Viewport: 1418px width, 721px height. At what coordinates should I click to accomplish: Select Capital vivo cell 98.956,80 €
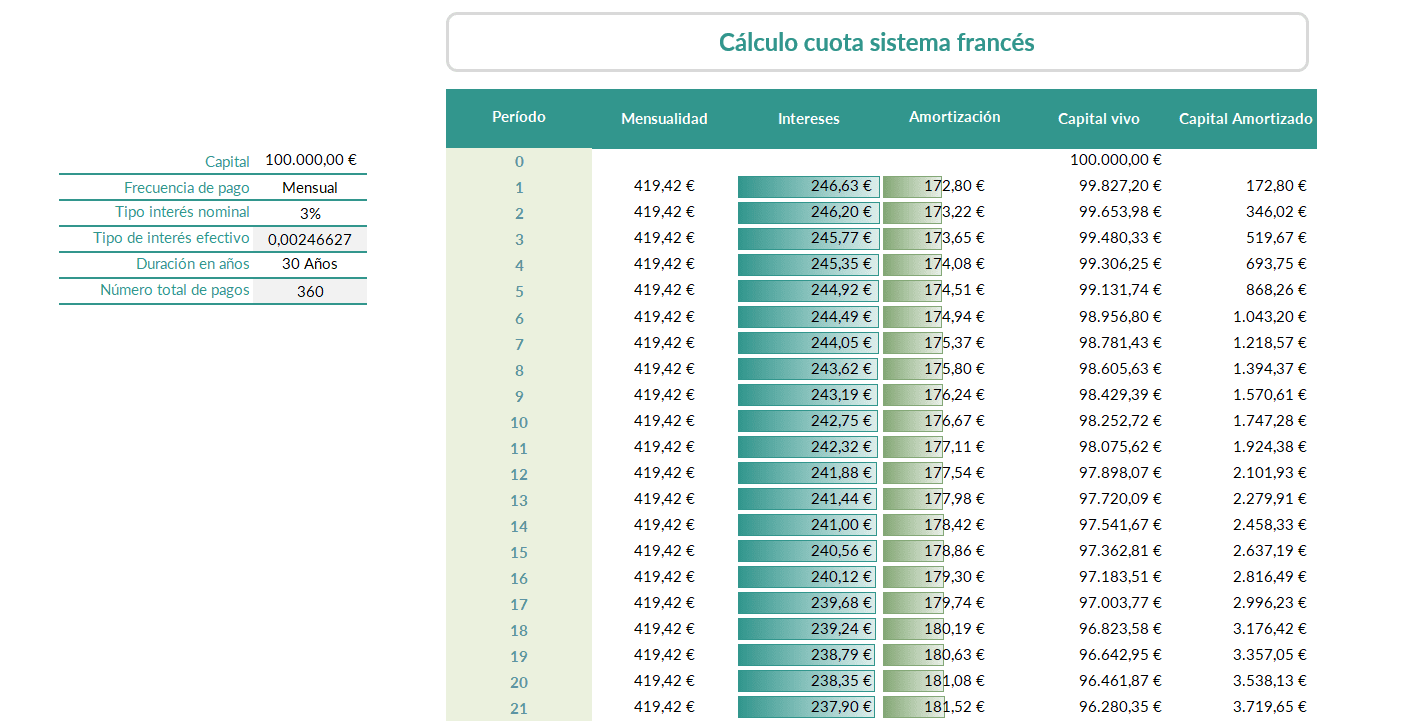click(1120, 315)
